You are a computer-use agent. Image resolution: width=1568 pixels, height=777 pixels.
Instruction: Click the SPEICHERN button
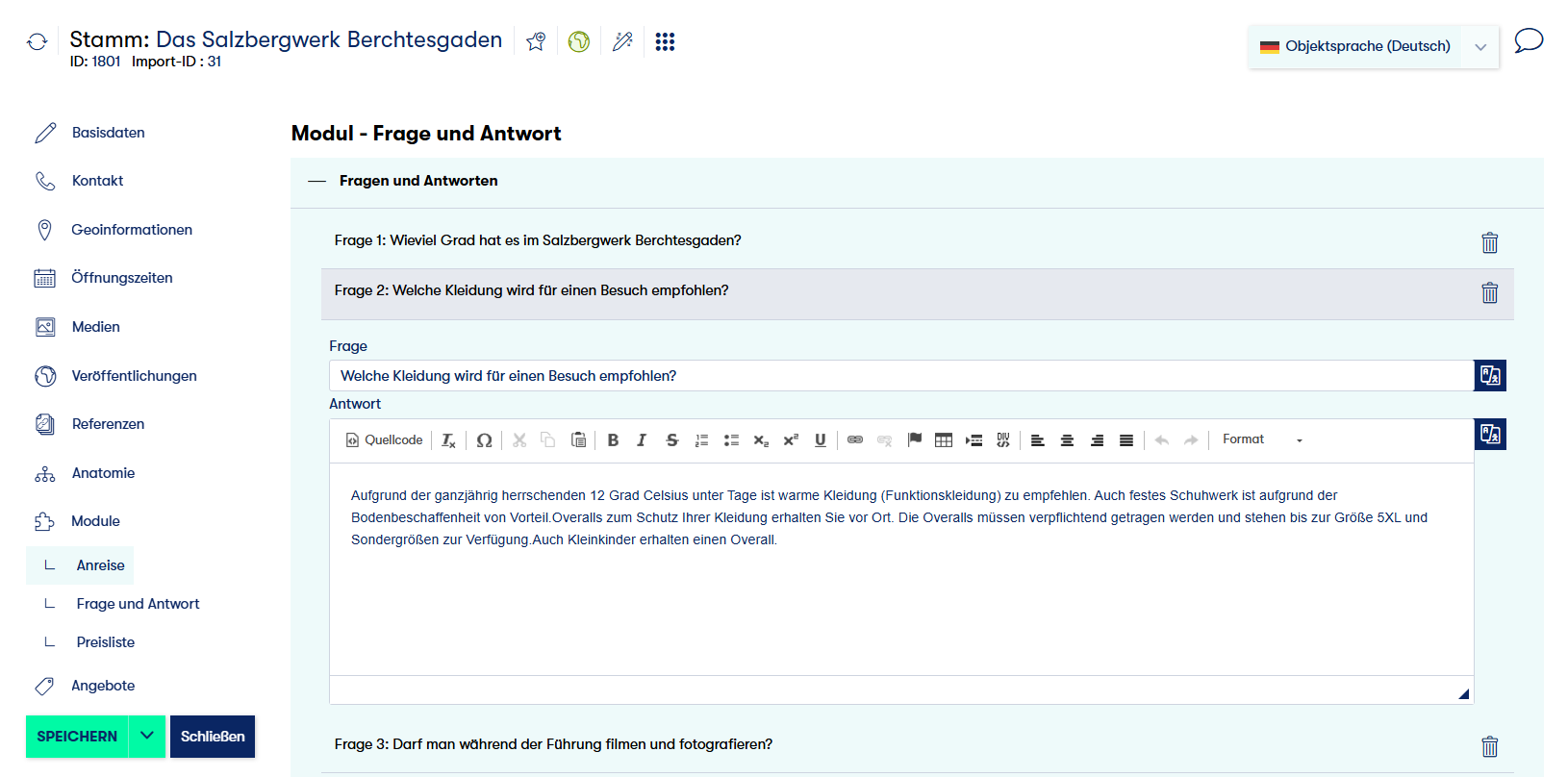click(x=77, y=737)
